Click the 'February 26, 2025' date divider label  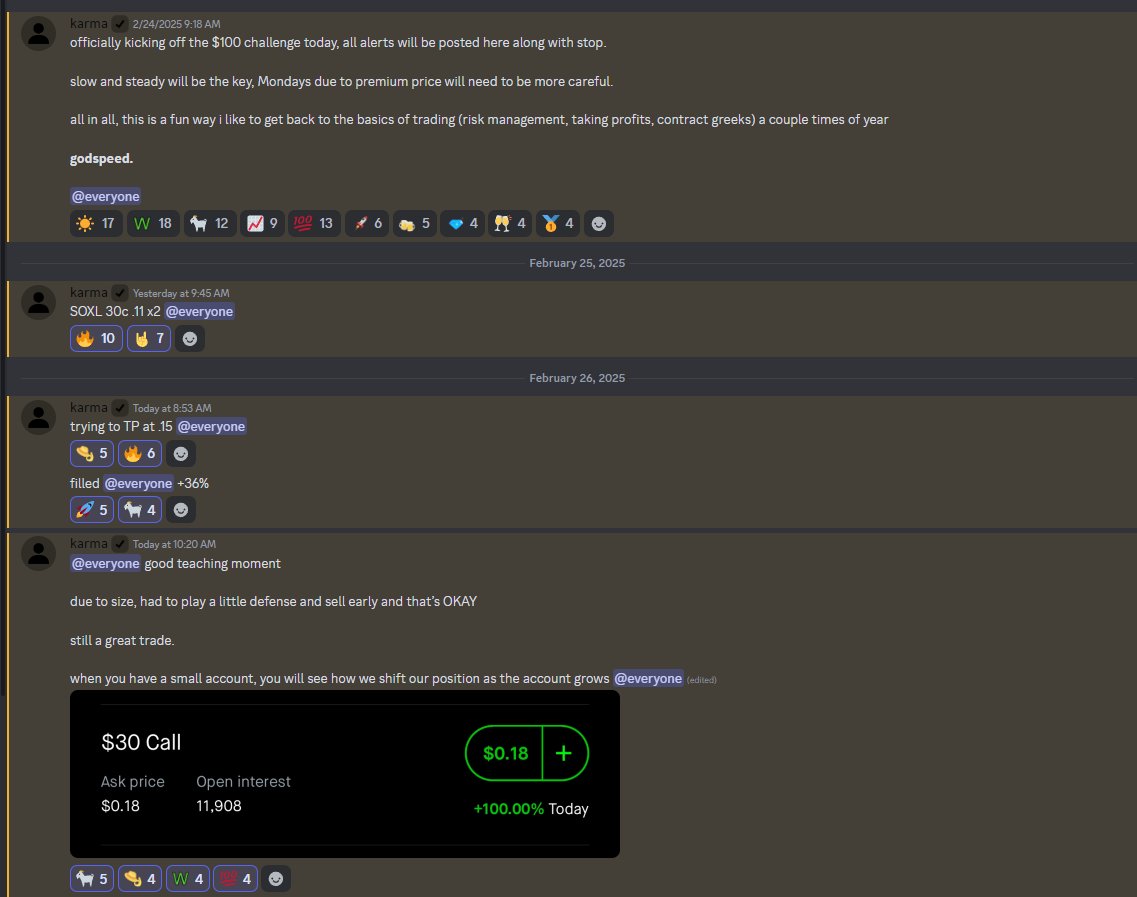pos(577,378)
